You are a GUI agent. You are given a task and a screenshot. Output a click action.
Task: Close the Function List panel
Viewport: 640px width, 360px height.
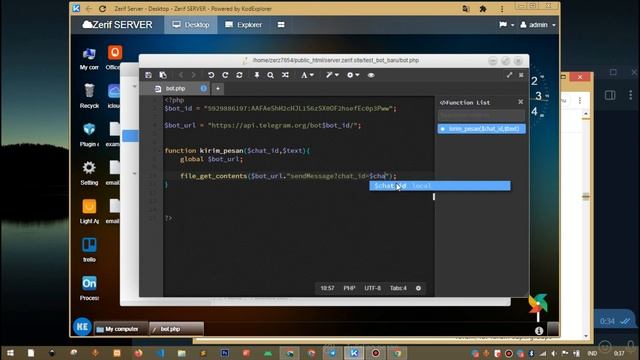(520, 102)
